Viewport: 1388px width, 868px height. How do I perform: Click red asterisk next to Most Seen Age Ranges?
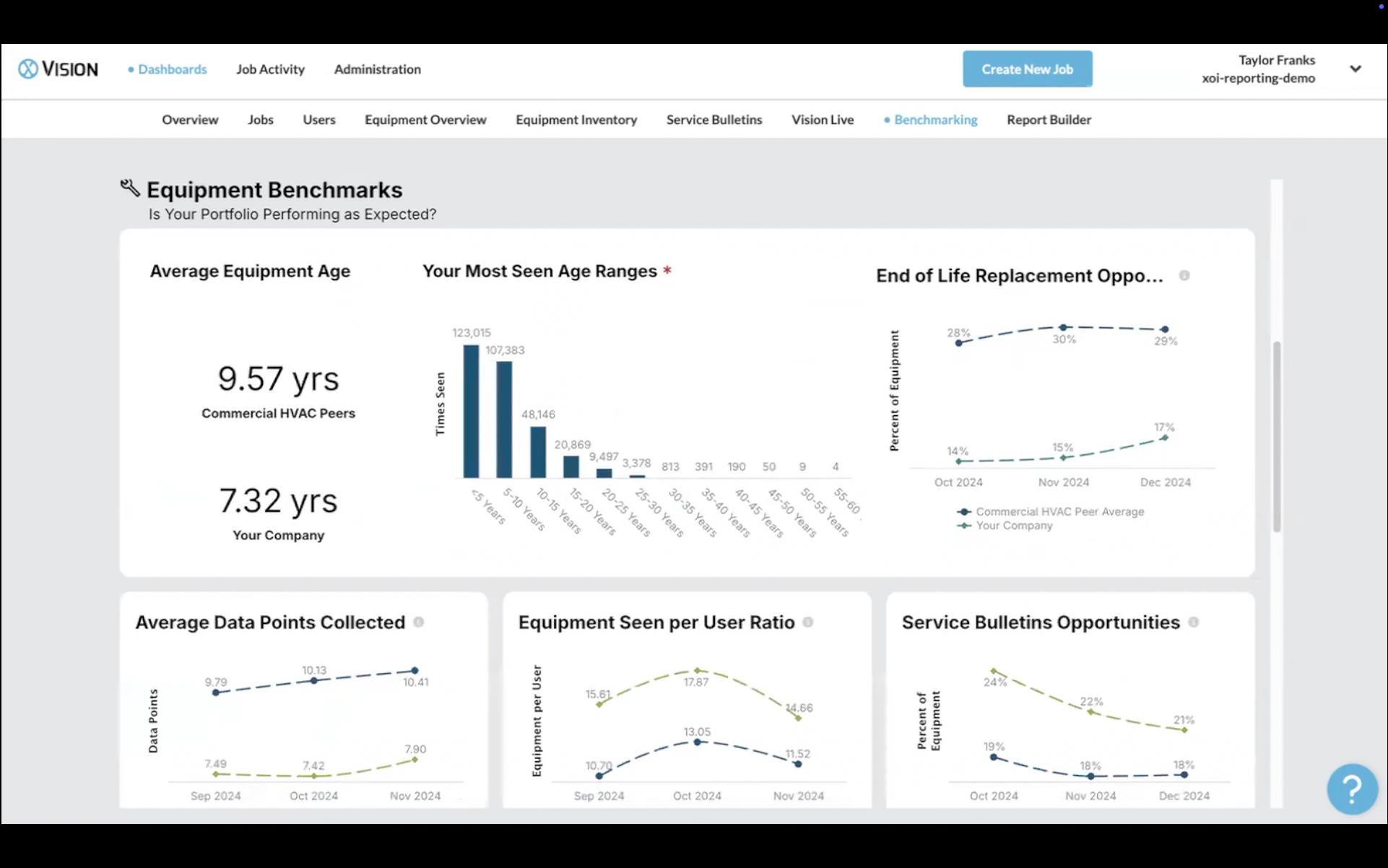pyautogui.click(x=667, y=271)
